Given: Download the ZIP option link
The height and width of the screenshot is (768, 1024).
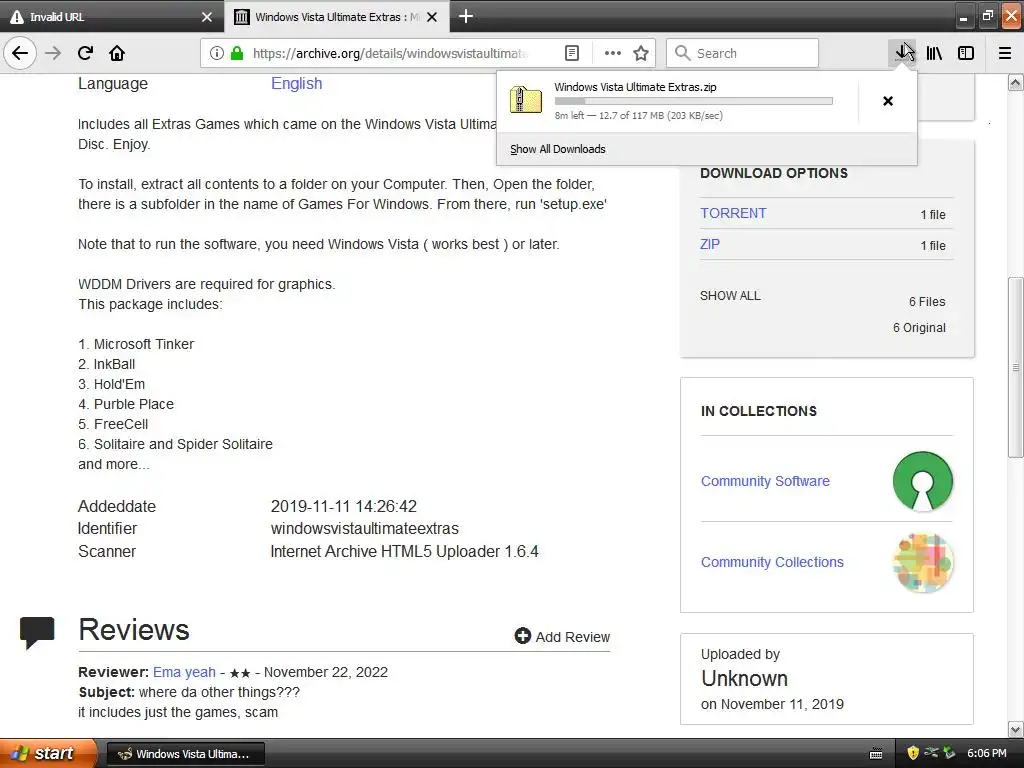Looking at the screenshot, I should point(710,244).
